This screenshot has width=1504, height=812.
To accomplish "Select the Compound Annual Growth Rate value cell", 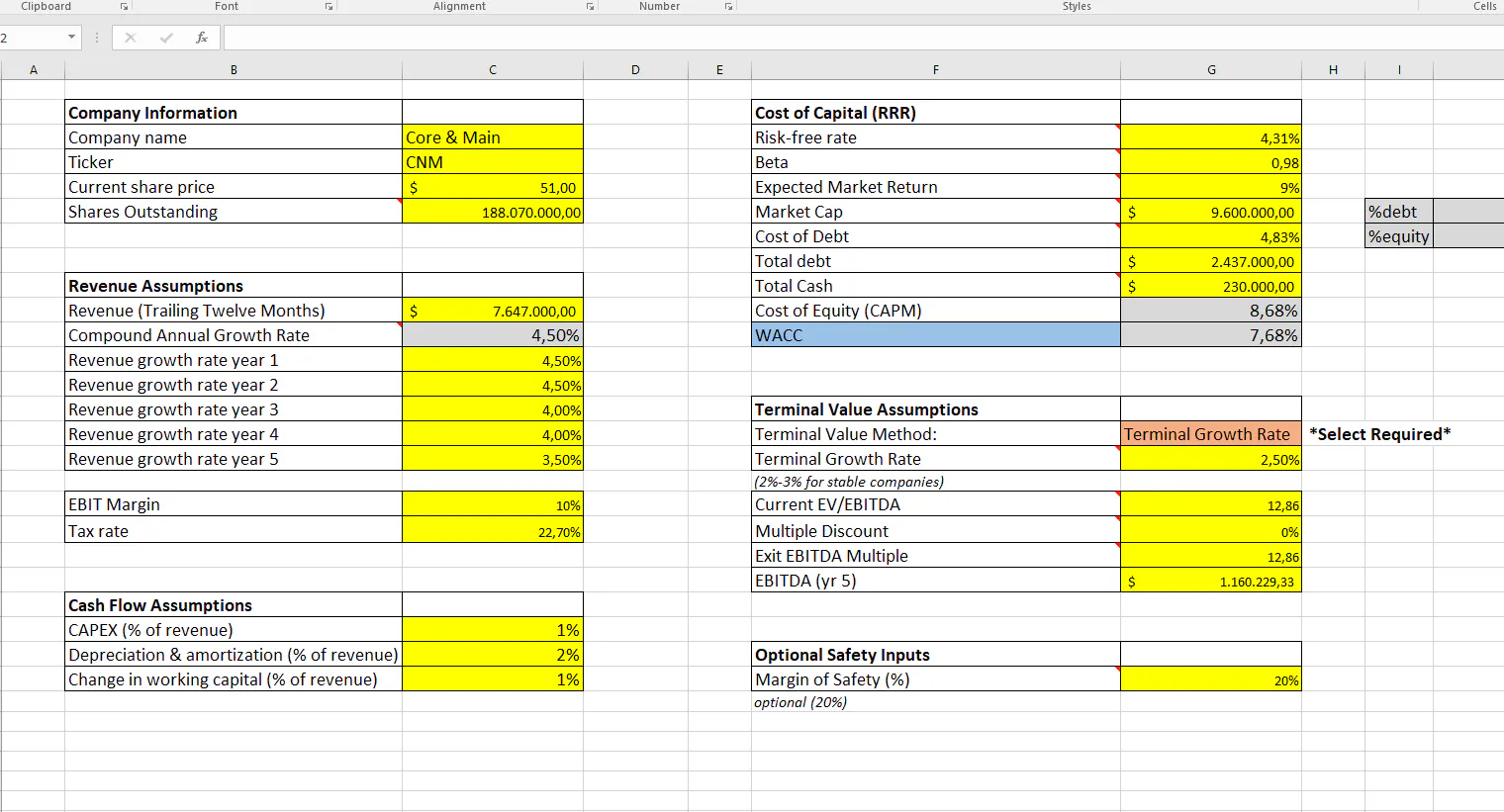I will (493, 335).
